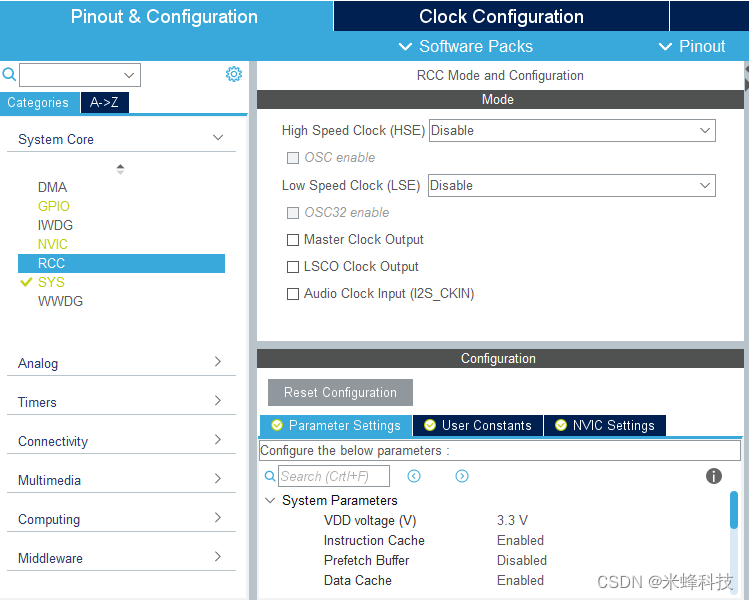Select IWDG in the System Core list
This screenshot has height=600, width=749.
55,225
